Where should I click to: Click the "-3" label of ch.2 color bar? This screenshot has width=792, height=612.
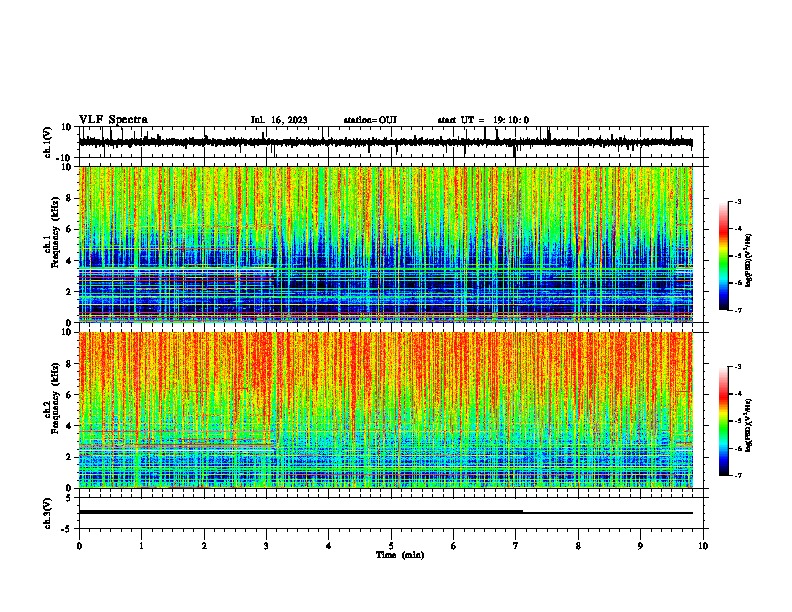coord(737,367)
